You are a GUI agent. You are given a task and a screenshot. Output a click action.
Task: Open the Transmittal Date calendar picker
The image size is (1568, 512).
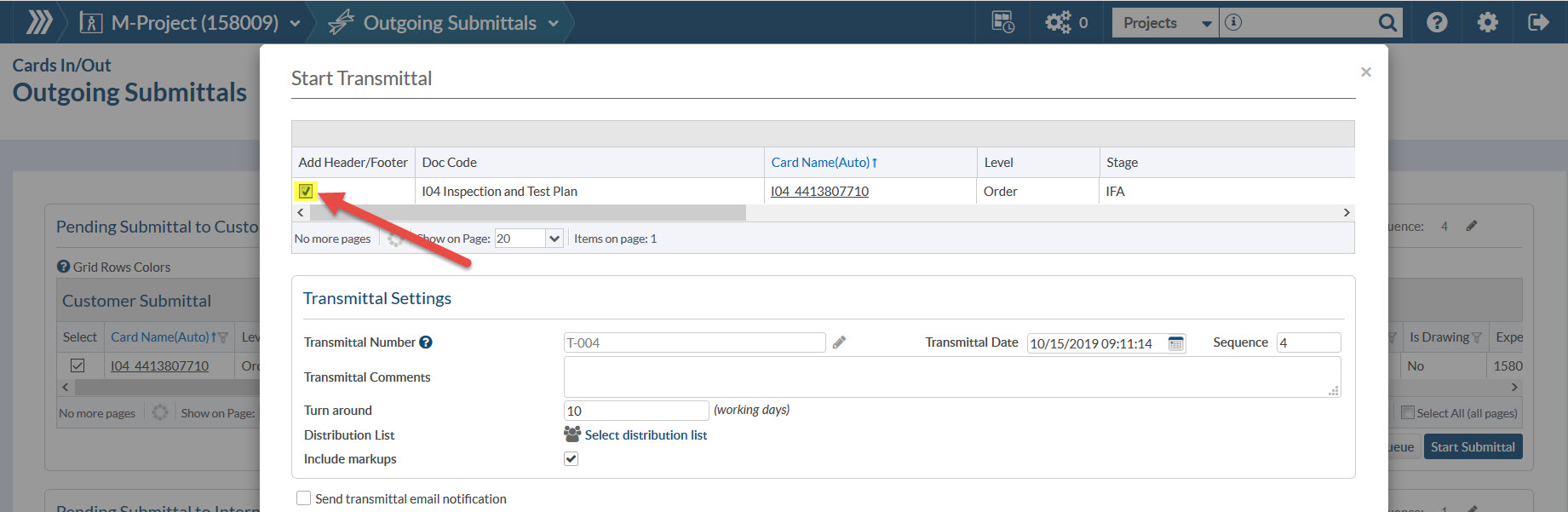(1175, 343)
